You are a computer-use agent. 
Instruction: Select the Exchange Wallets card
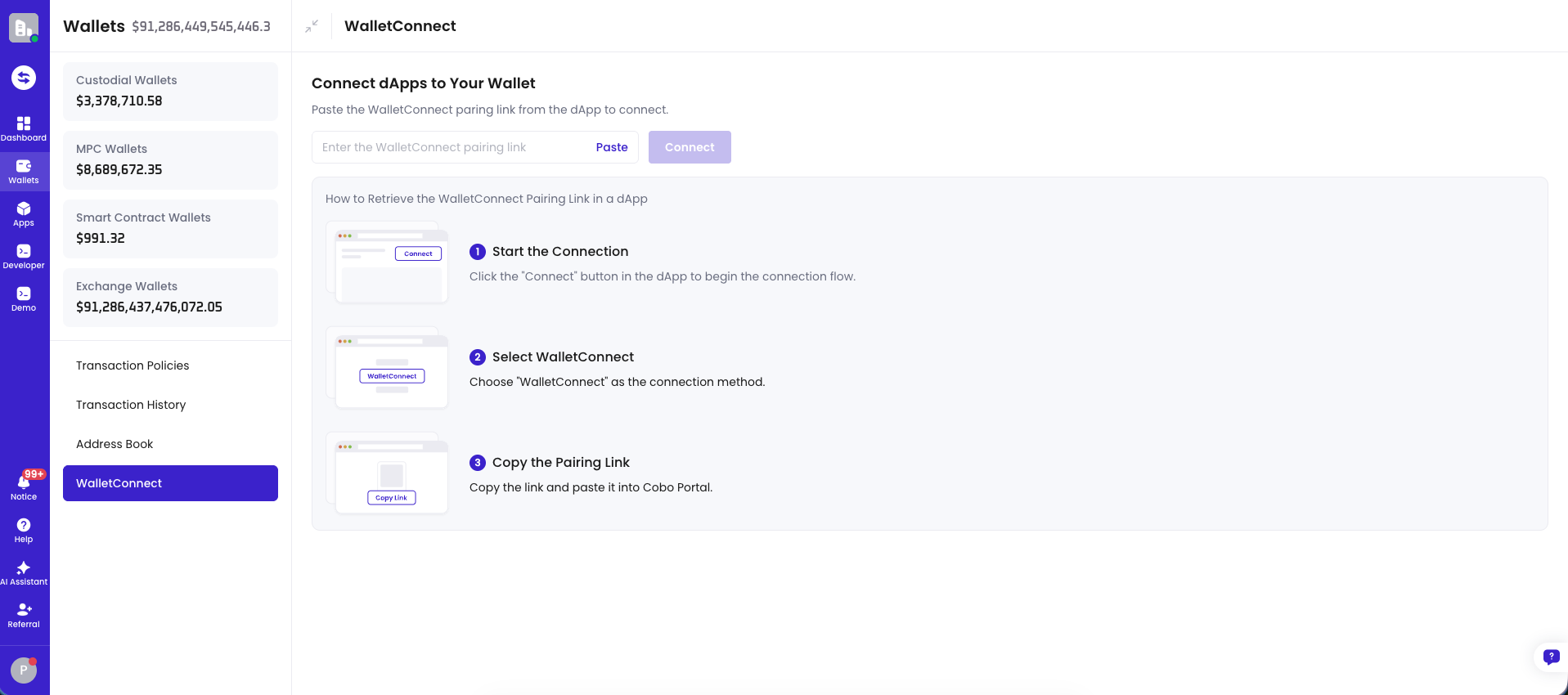(170, 298)
